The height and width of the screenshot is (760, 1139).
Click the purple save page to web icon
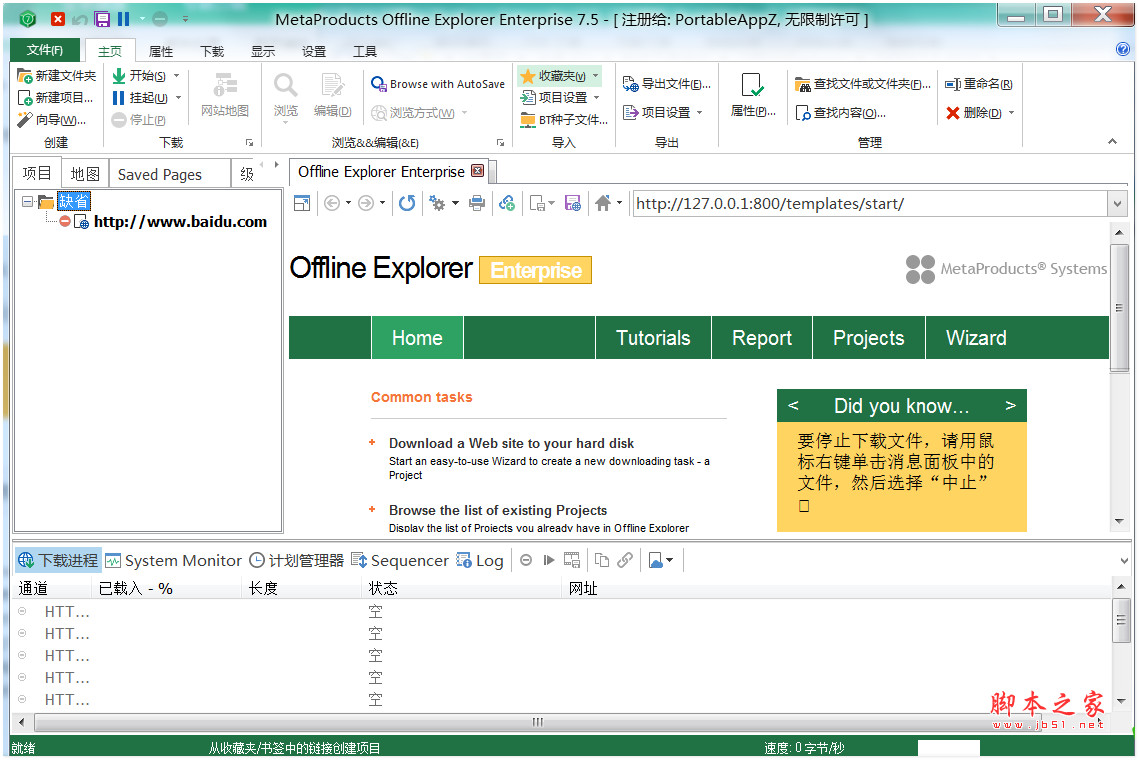(x=572, y=203)
